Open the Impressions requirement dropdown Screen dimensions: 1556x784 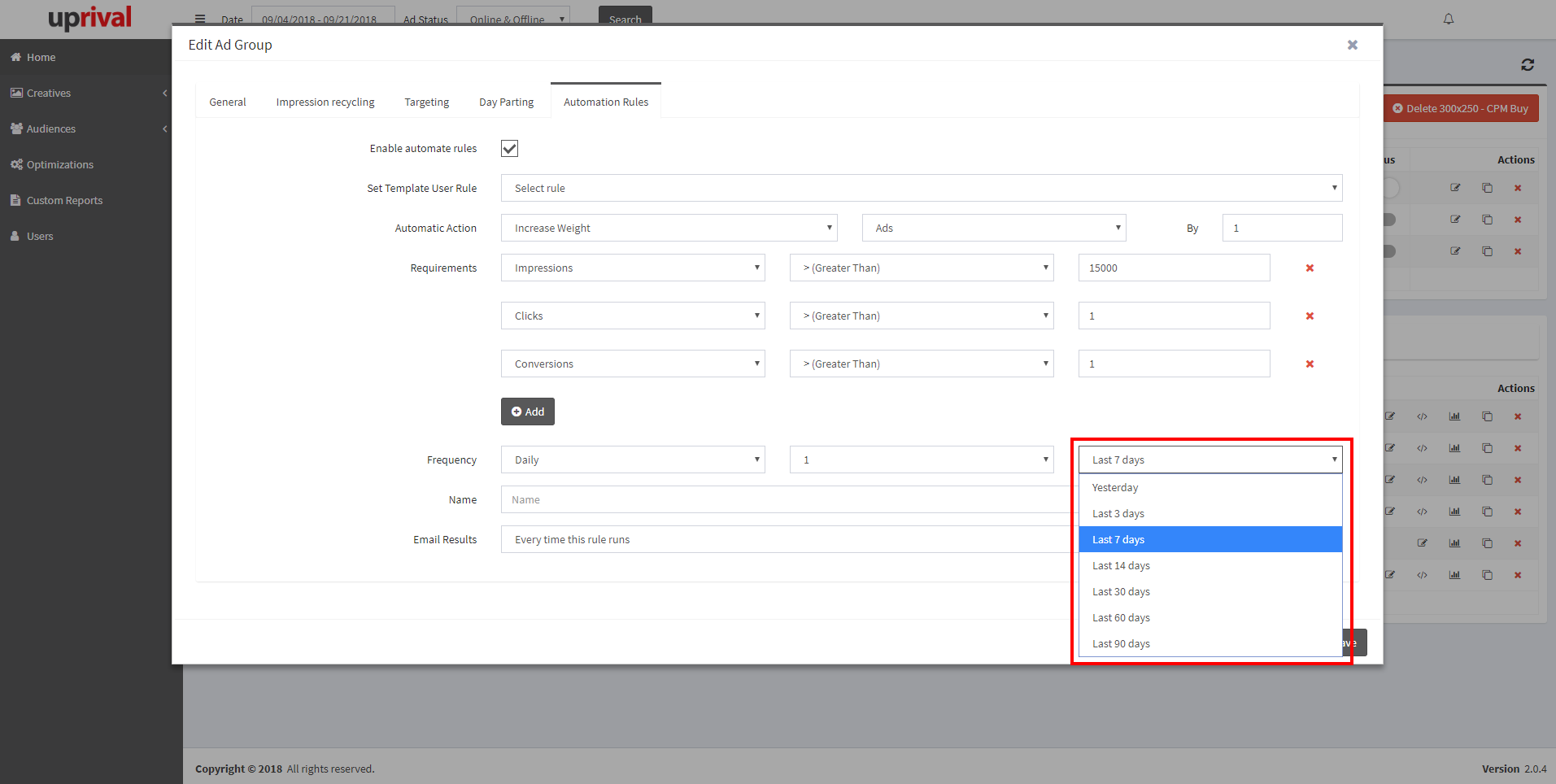point(633,268)
